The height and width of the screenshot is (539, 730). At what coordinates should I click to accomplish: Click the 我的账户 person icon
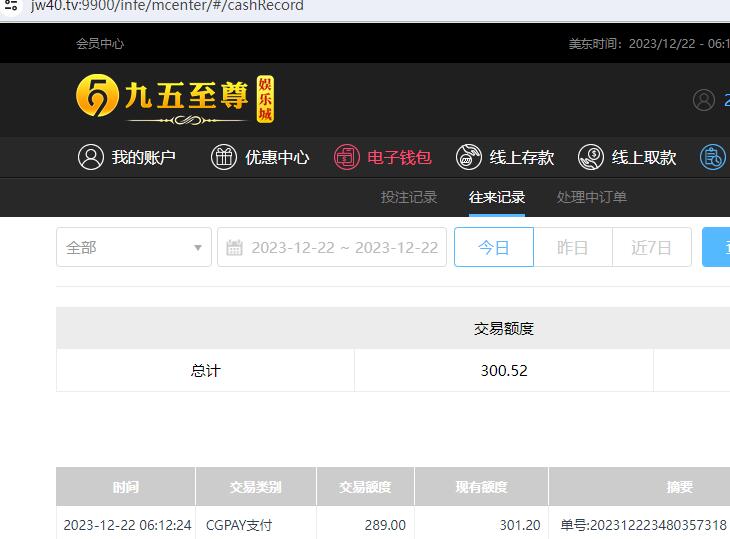(91, 157)
